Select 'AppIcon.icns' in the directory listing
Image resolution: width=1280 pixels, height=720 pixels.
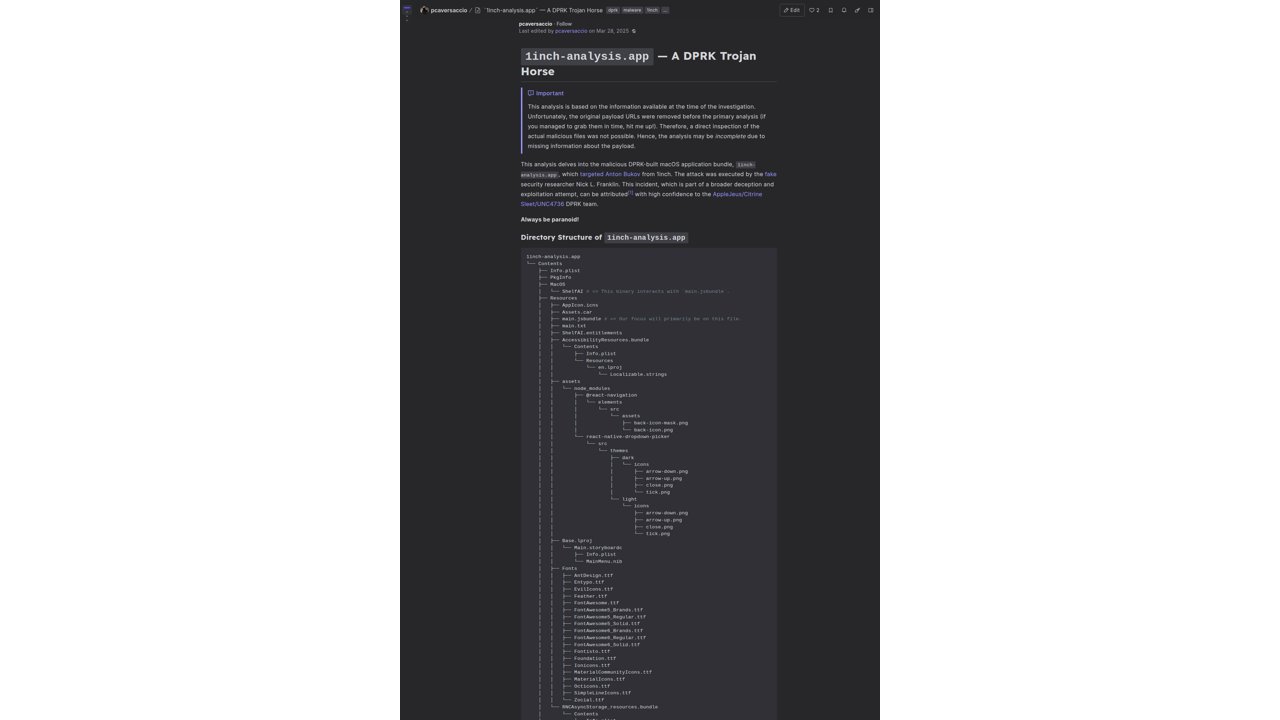[x=580, y=305]
